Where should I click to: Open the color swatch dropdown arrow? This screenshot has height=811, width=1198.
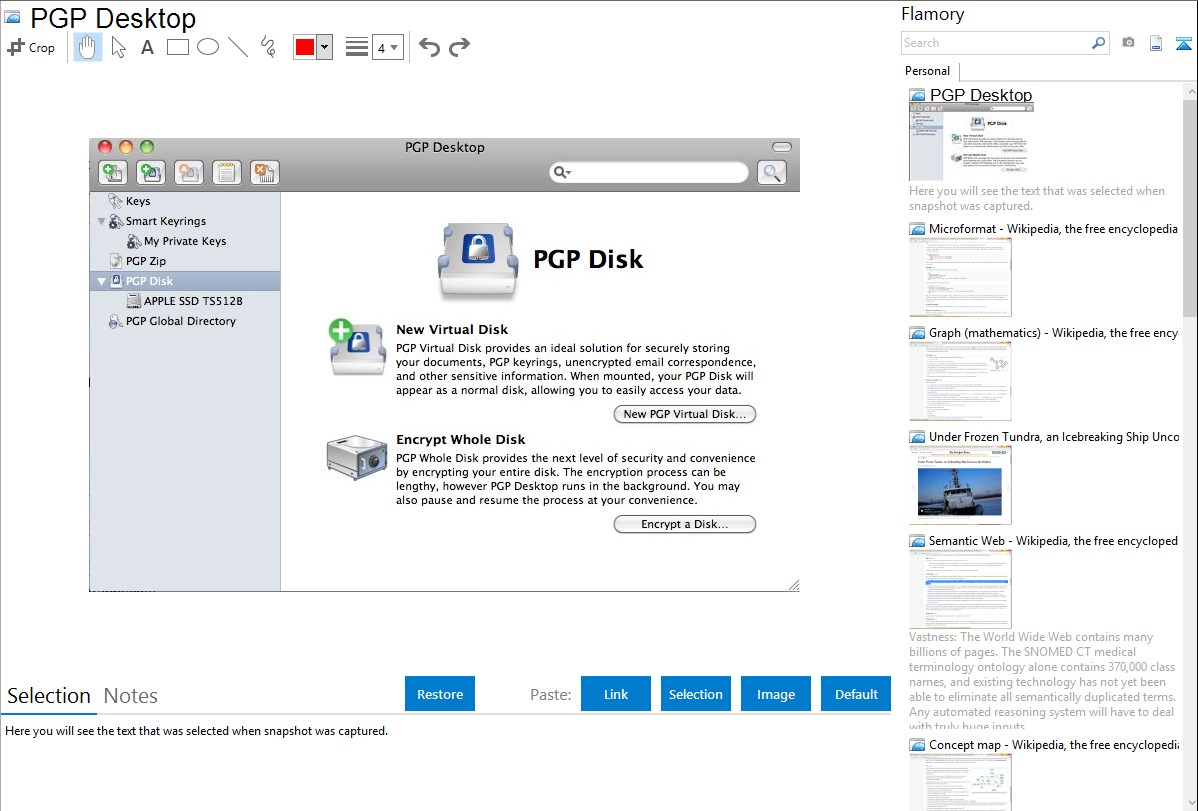[325, 47]
